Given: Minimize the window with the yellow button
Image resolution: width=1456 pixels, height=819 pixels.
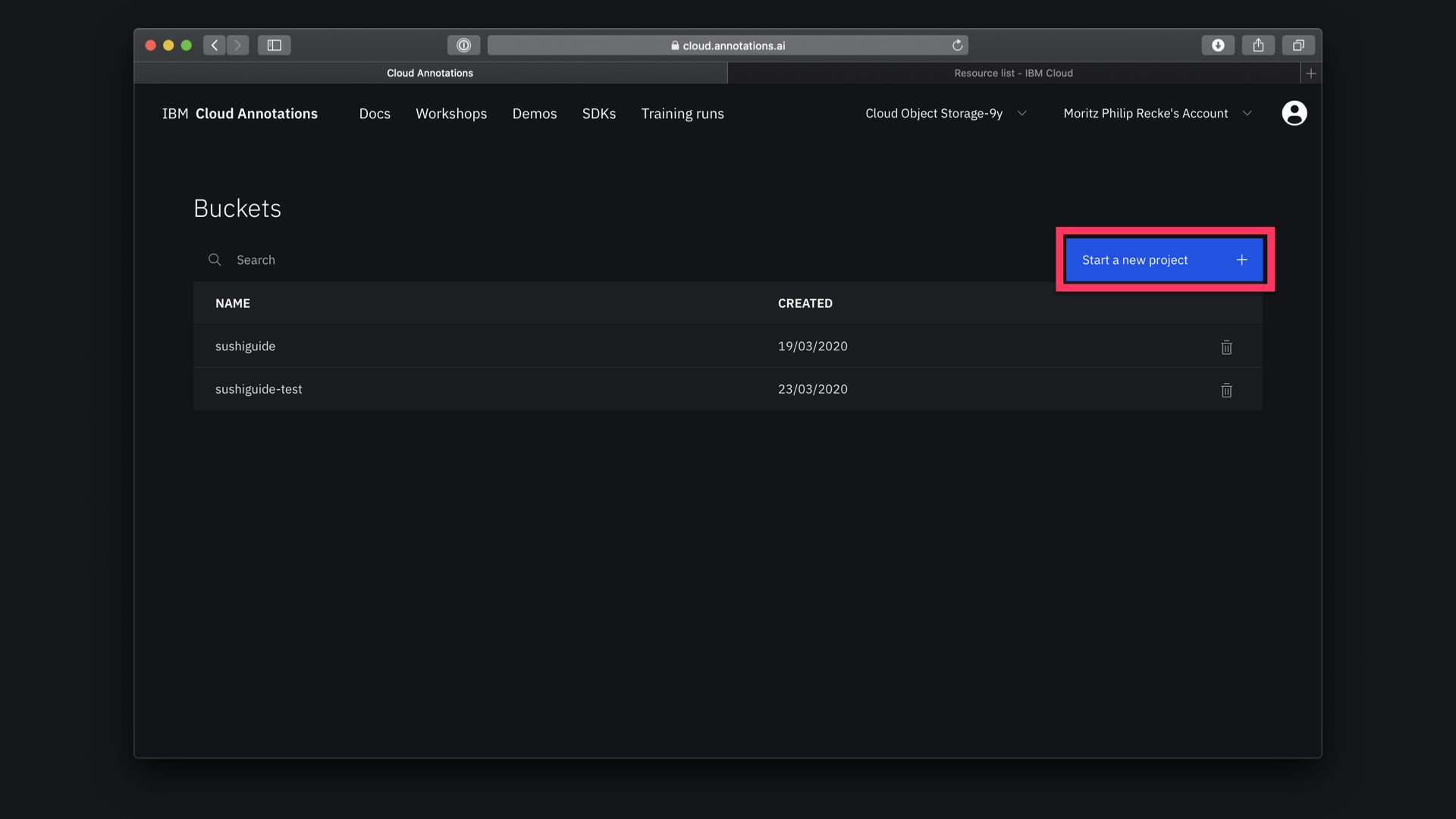Looking at the screenshot, I should point(168,45).
